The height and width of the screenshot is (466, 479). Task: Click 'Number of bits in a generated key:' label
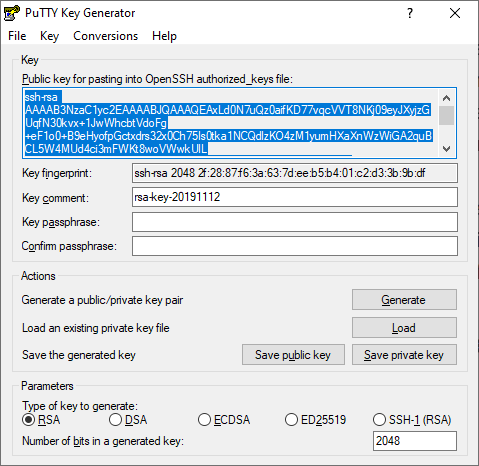coord(103,441)
